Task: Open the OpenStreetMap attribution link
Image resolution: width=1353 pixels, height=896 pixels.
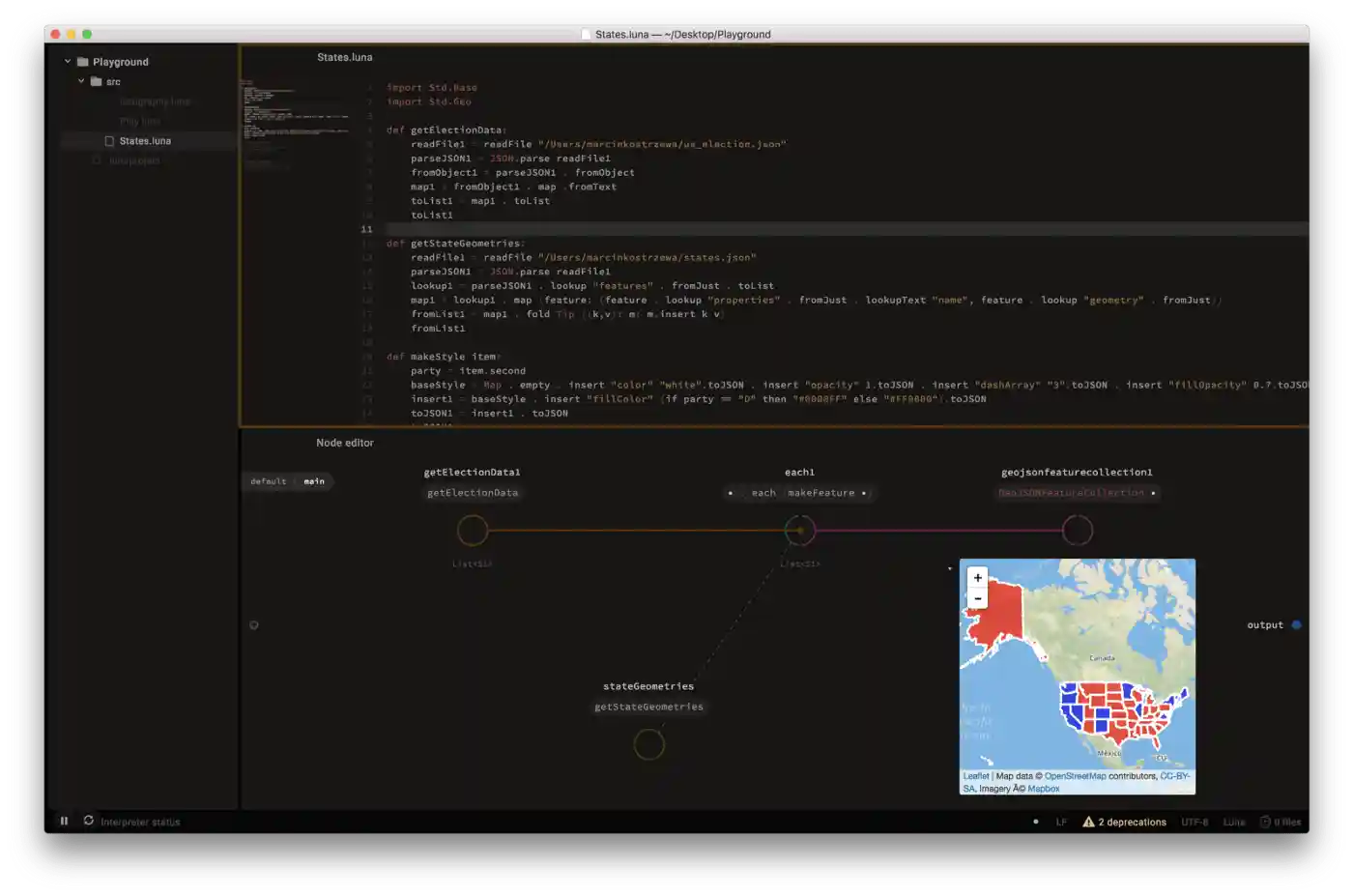Action: [x=1075, y=776]
